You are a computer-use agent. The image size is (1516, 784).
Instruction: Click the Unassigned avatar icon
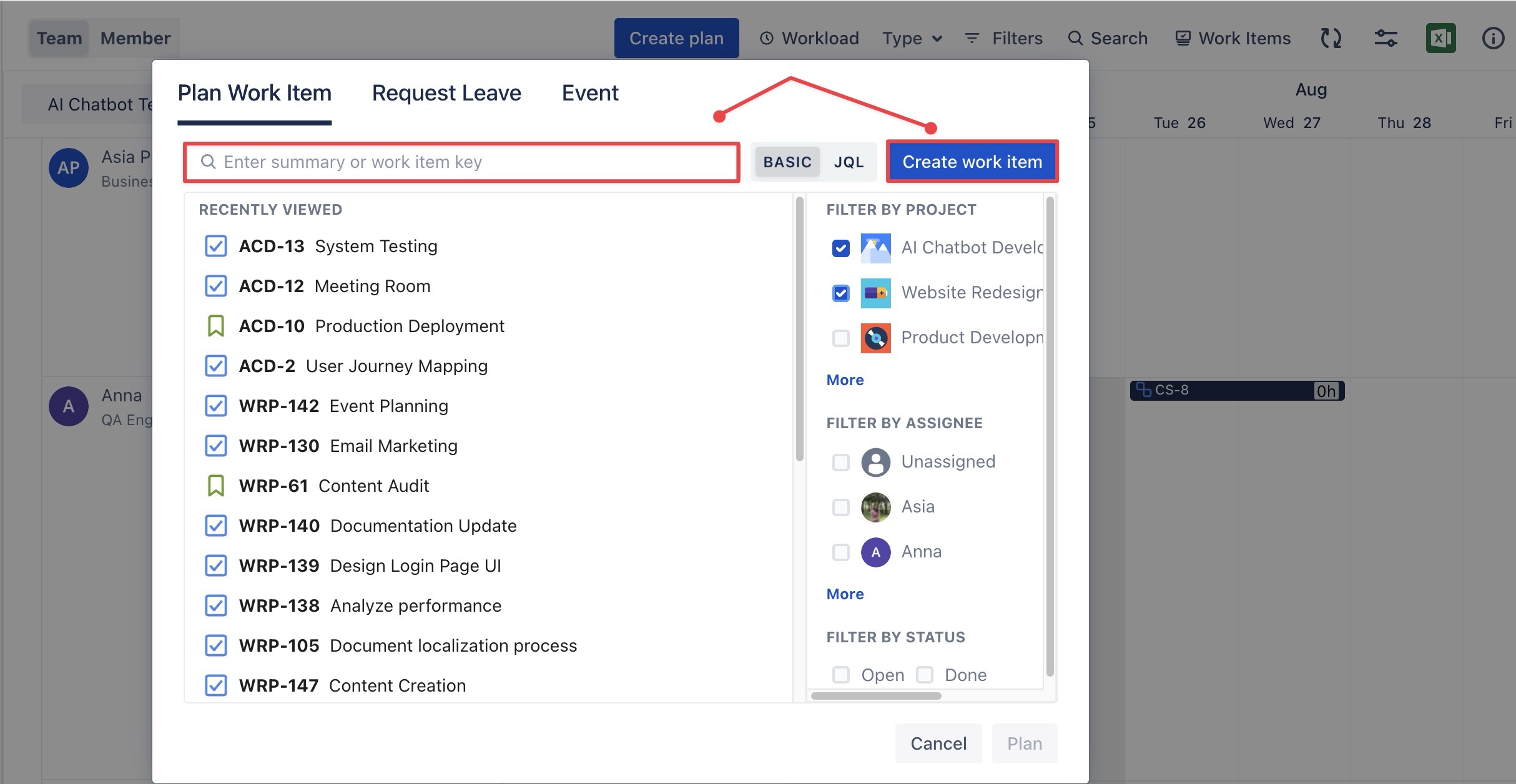click(875, 463)
